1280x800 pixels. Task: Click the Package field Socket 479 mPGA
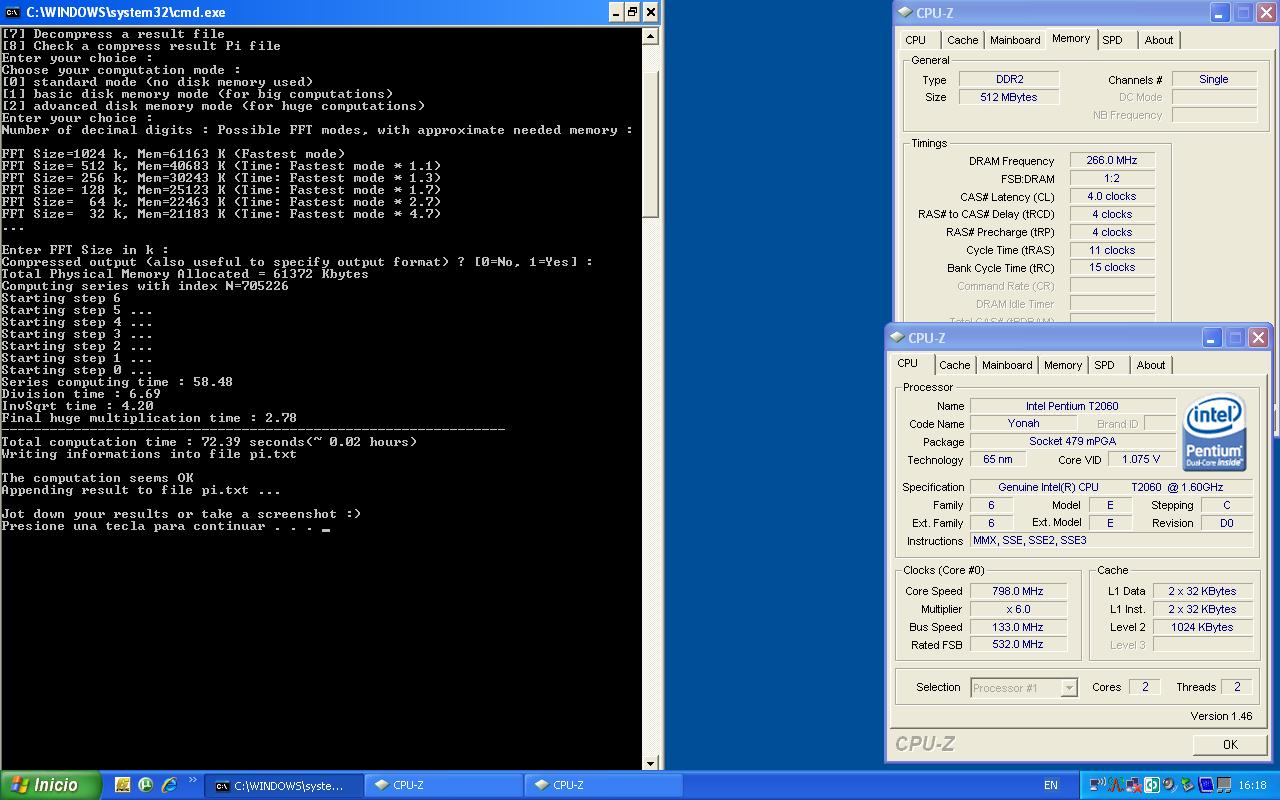(1072, 442)
